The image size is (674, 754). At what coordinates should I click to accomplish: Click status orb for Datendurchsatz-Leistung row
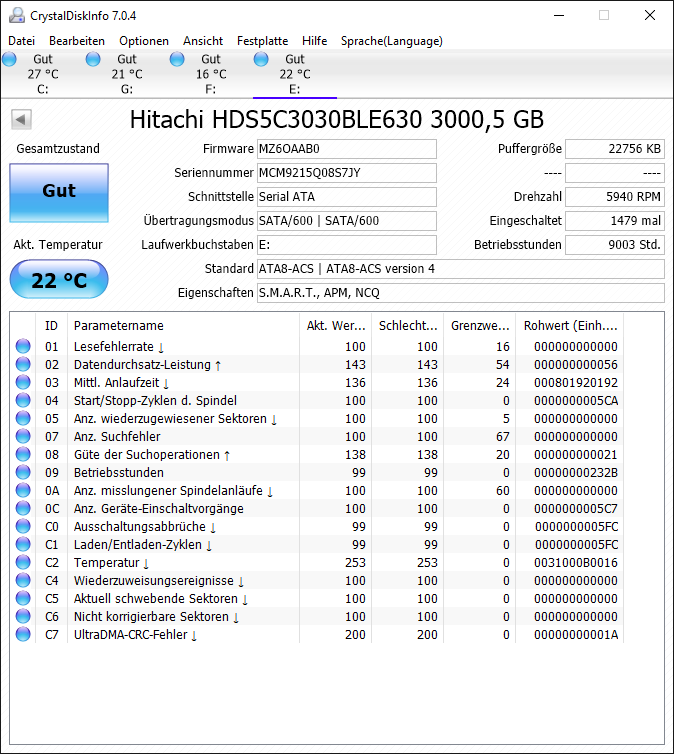pos(23,364)
